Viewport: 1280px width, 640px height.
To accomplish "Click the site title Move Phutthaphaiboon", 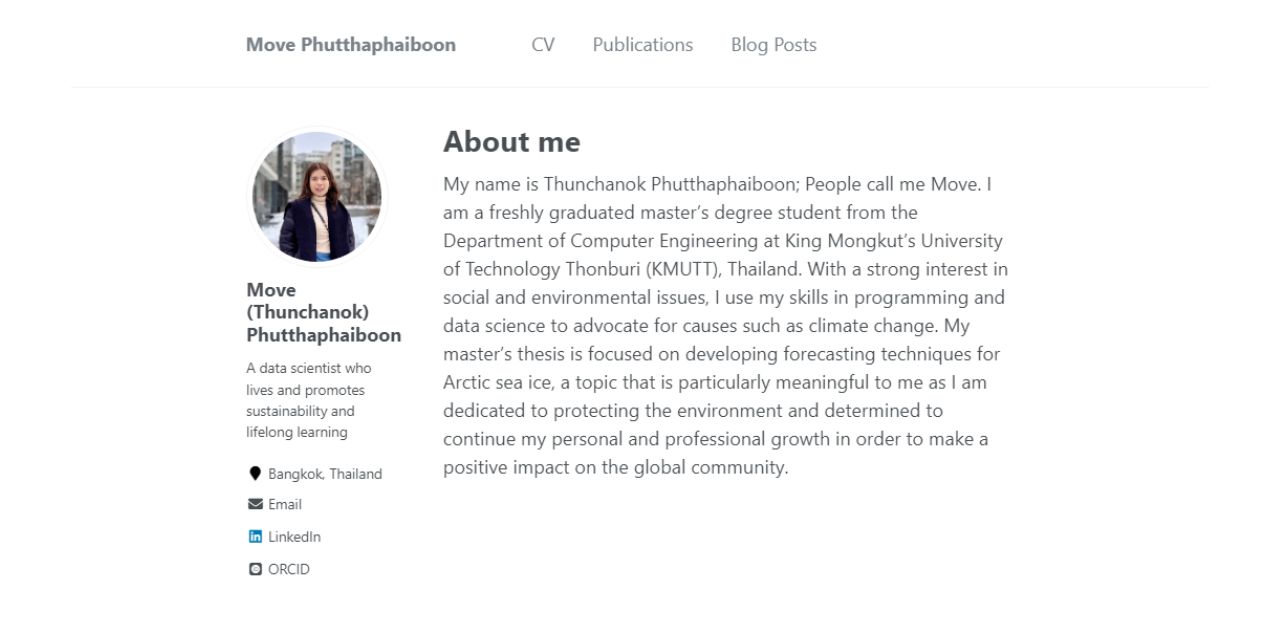I will tap(350, 44).
